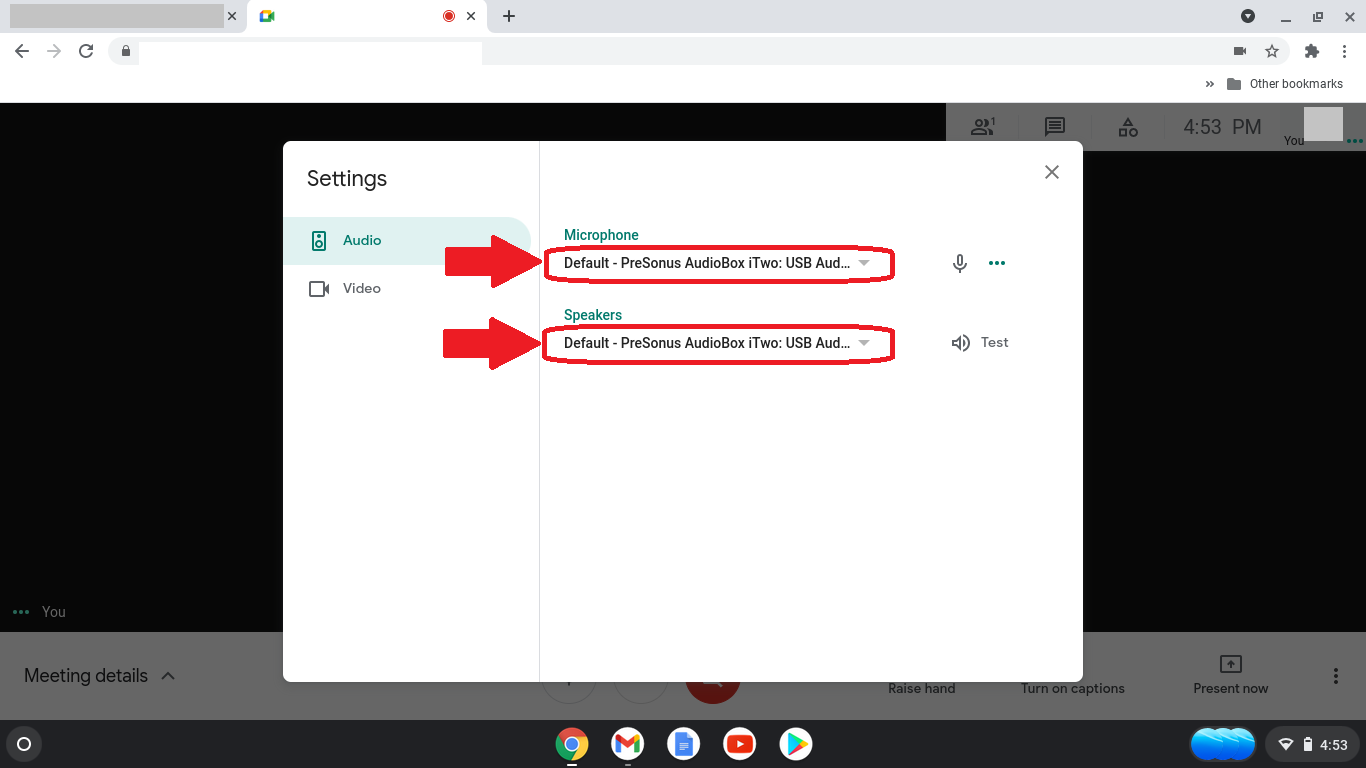Open more options vertical dots menu
The height and width of the screenshot is (768, 1366).
1335,676
